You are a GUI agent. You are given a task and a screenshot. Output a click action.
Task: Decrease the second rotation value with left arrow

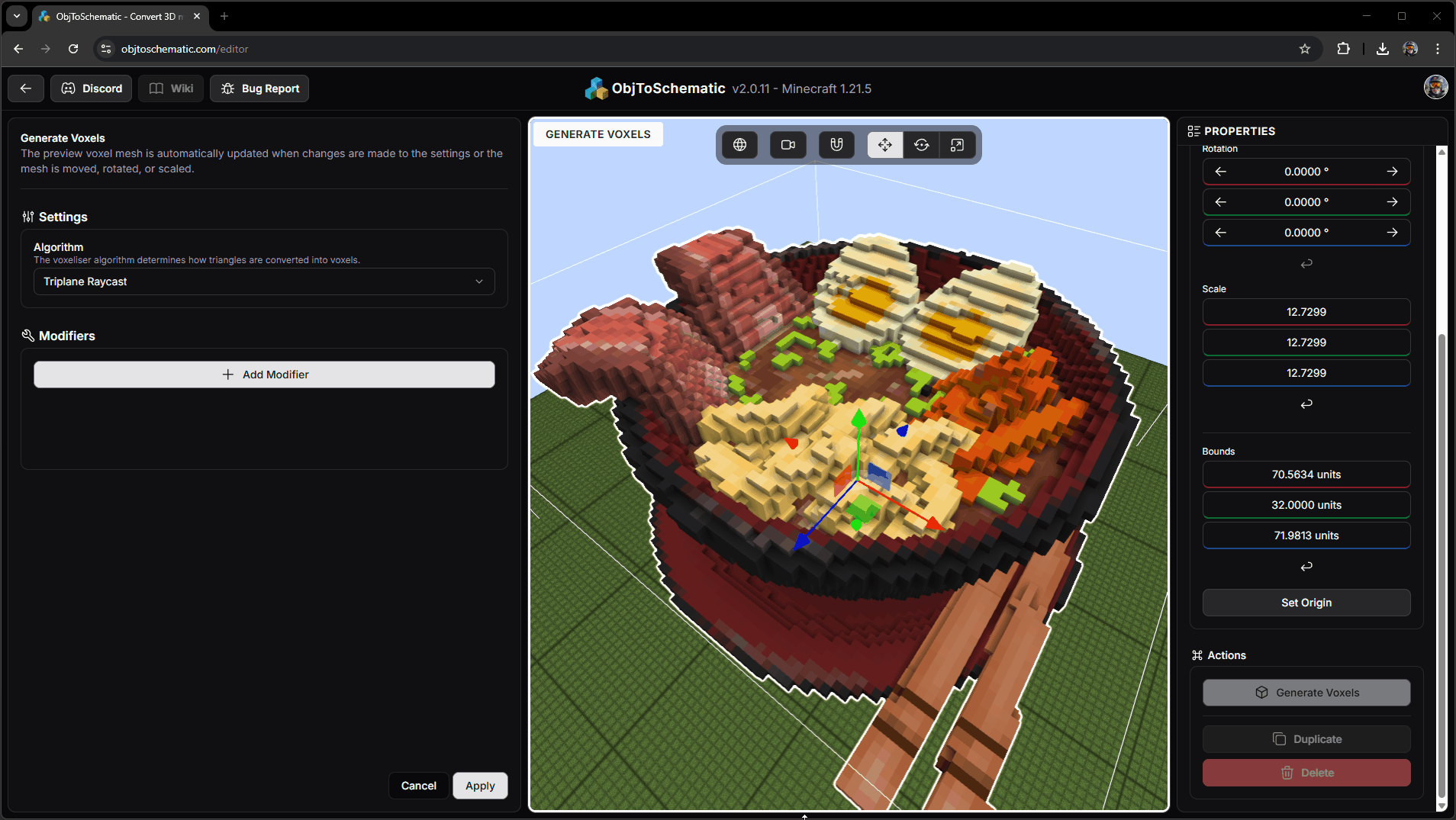[x=1221, y=202]
